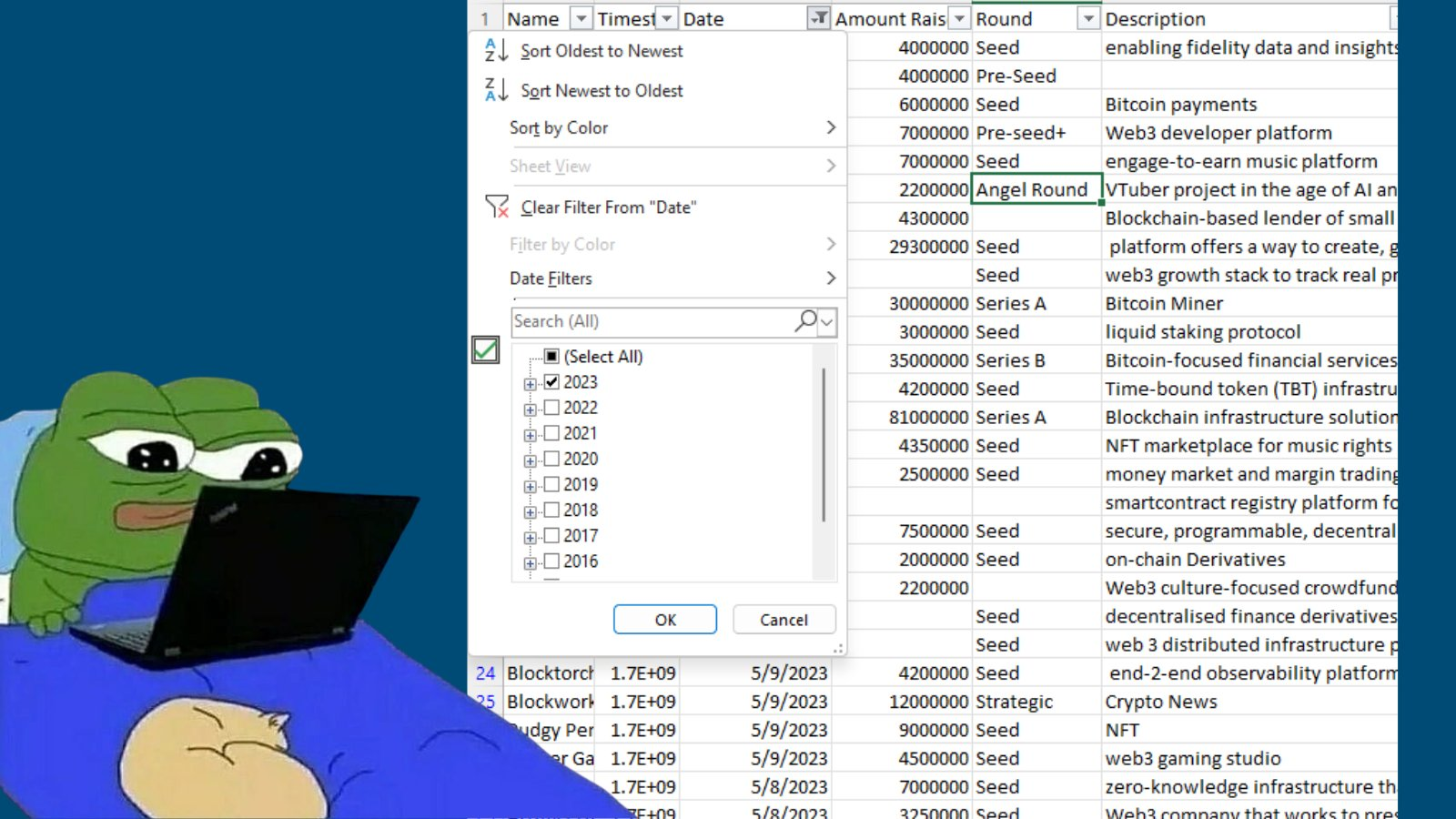Screen dimensions: 1456x819
Task: Click the Sort Newest to Oldest Z-A icon
Action: tap(495, 90)
